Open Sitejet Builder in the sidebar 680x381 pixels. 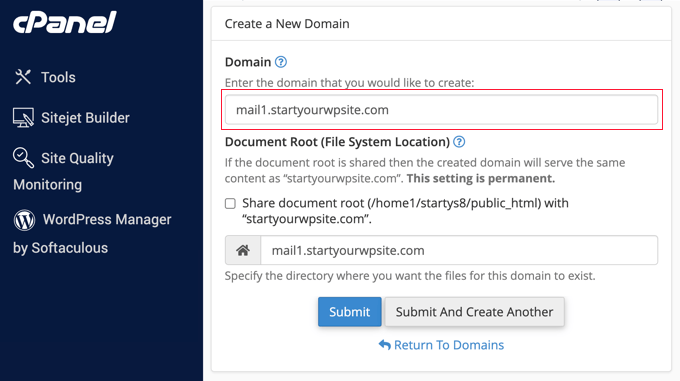tap(72, 118)
